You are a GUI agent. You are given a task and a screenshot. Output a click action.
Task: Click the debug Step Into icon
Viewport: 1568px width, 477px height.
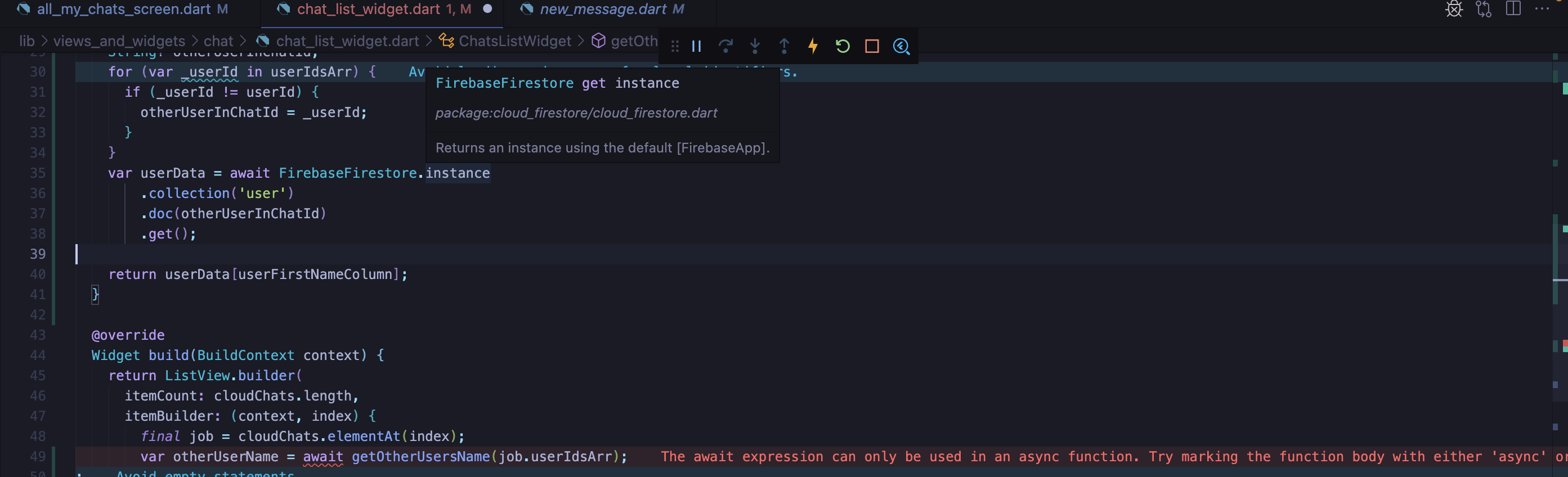[755, 46]
